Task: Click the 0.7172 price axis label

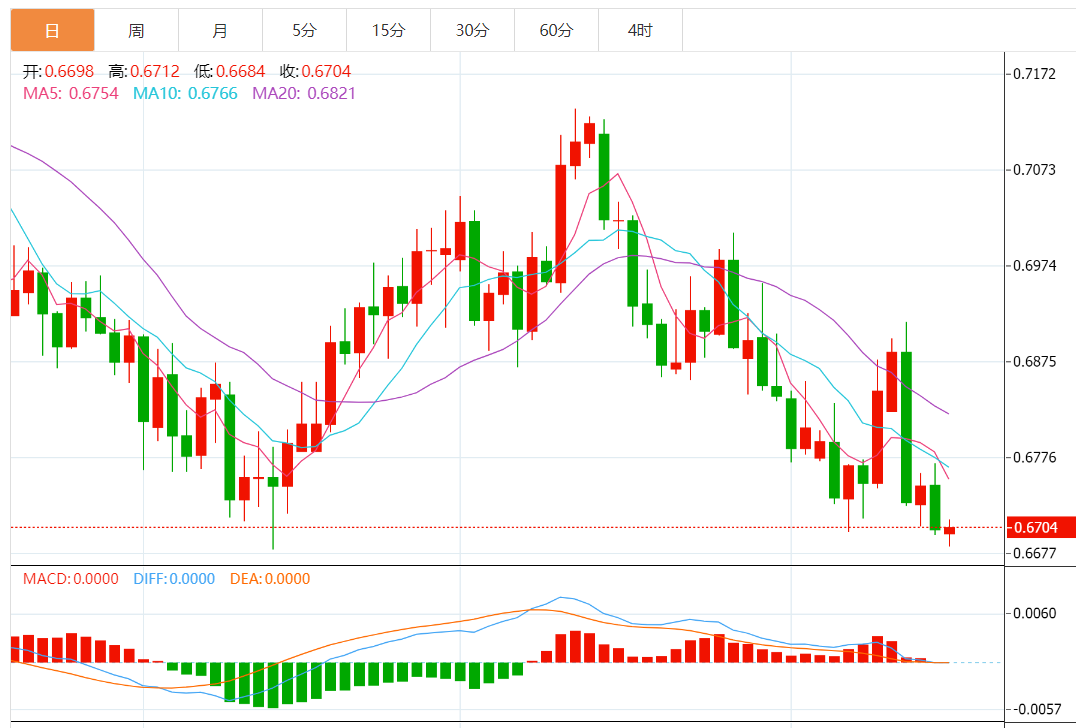Action: point(1034,73)
